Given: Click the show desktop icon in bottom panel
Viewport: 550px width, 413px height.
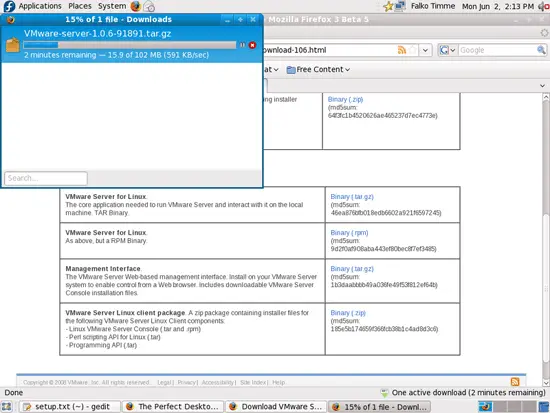Looking at the screenshot, I should (x=7, y=407).
